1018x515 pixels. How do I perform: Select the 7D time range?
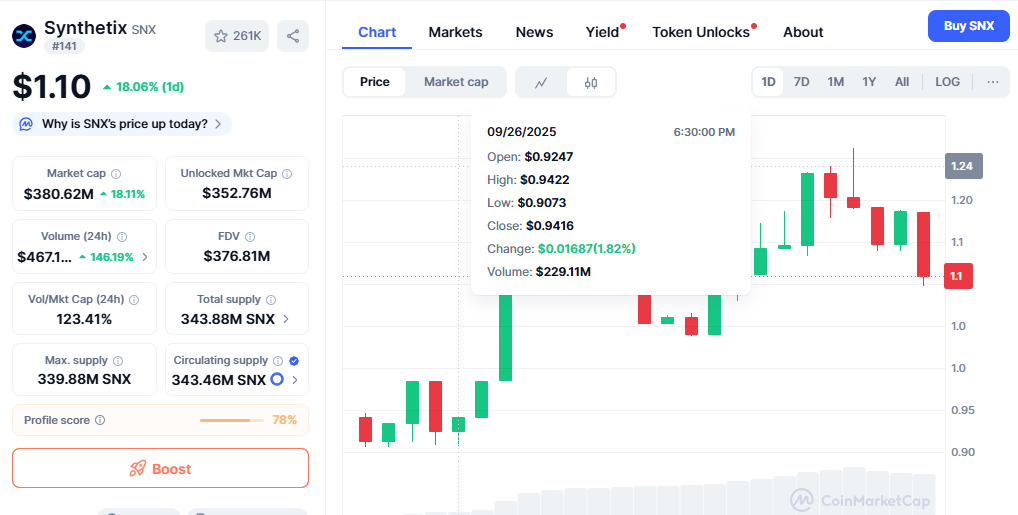(x=801, y=82)
